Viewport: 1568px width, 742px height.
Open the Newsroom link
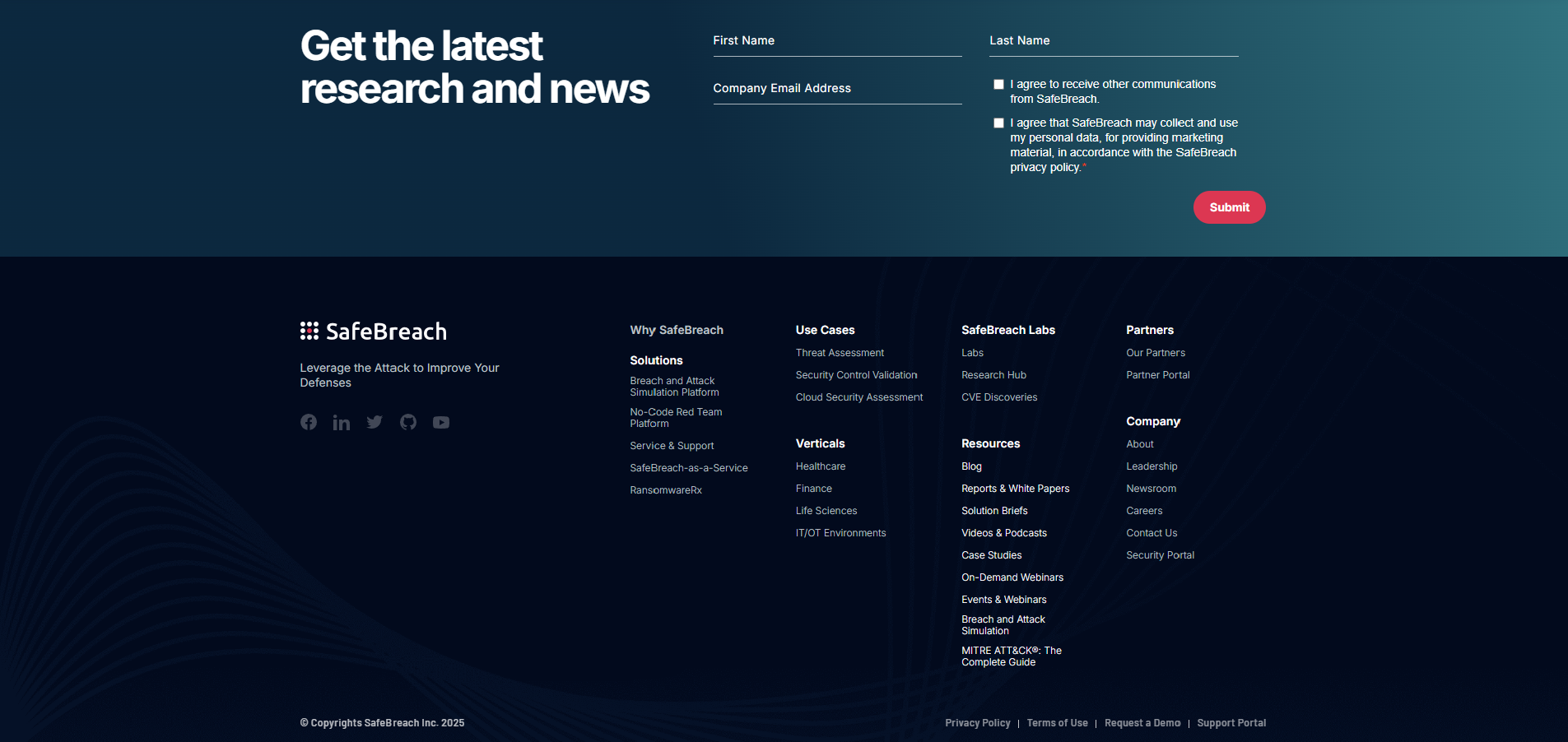point(1152,489)
